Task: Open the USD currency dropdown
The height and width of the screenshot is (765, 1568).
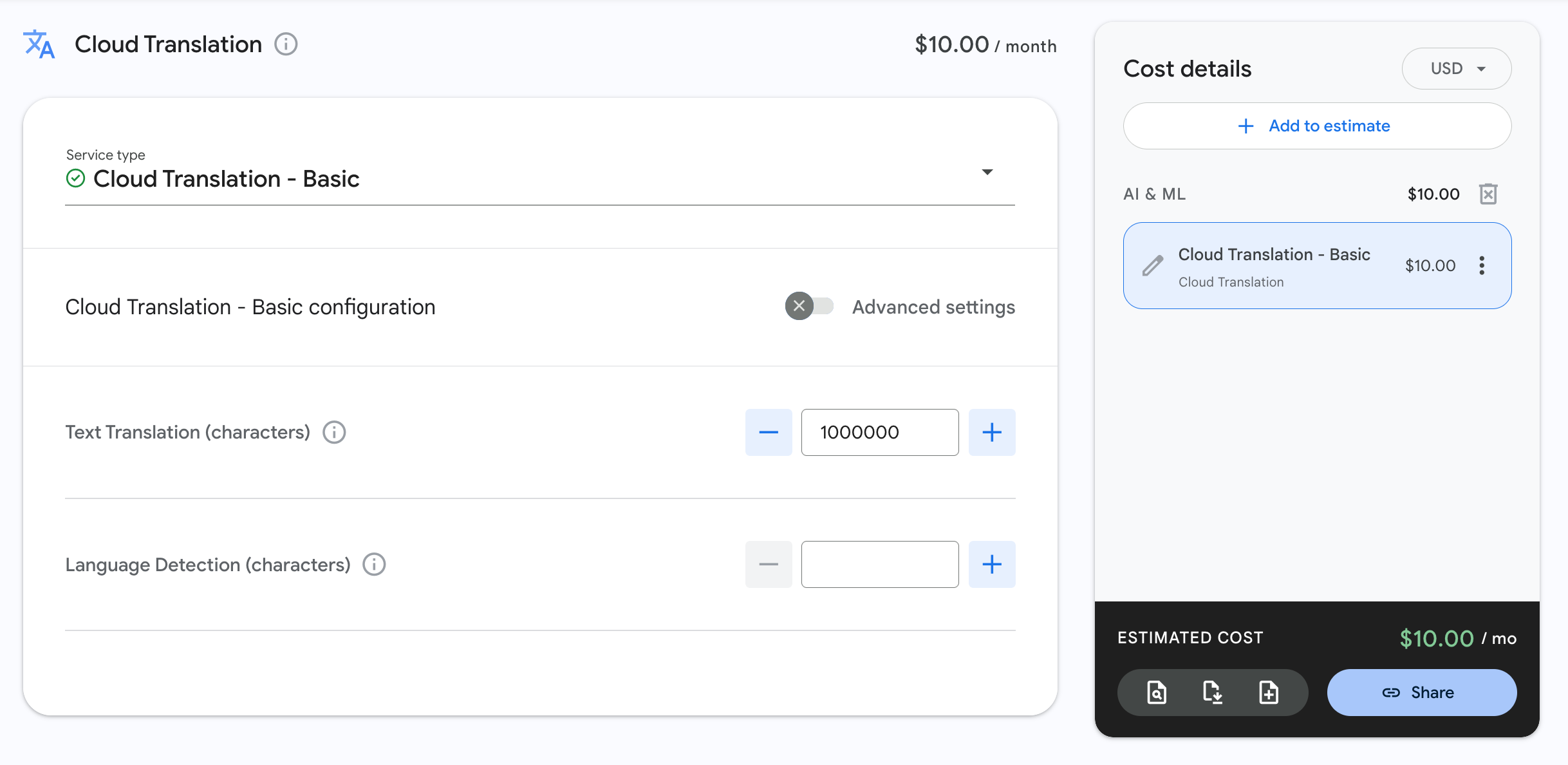Action: pyautogui.click(x=1457, y=68)
